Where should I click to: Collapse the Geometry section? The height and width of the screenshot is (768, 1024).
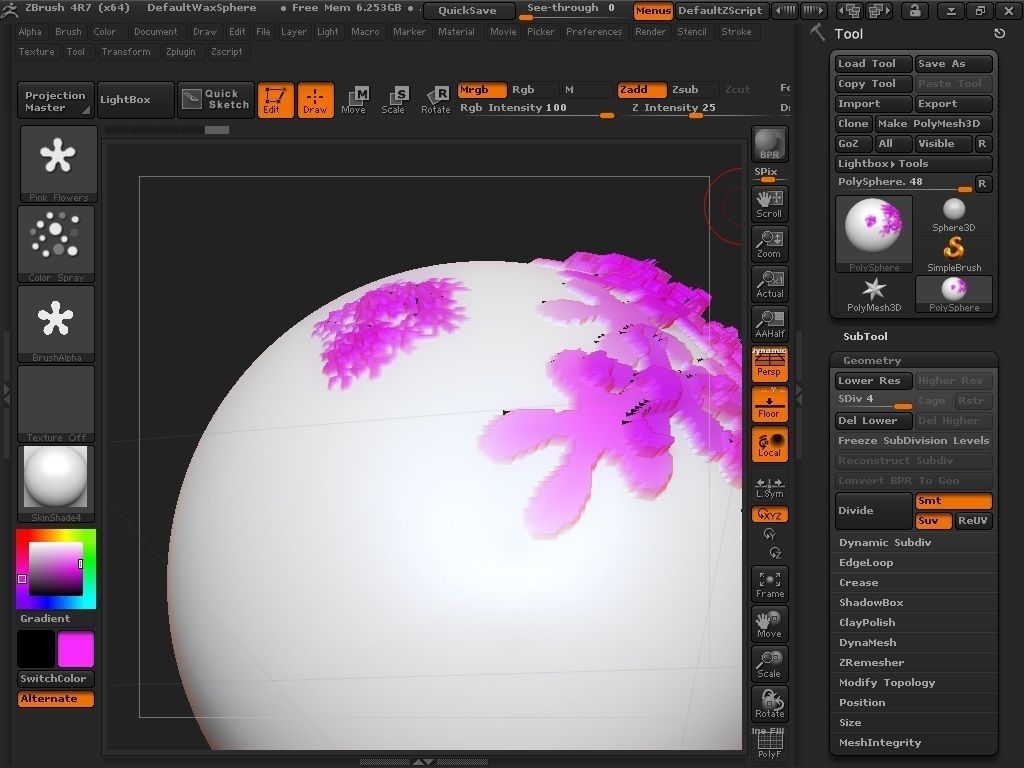872,360
